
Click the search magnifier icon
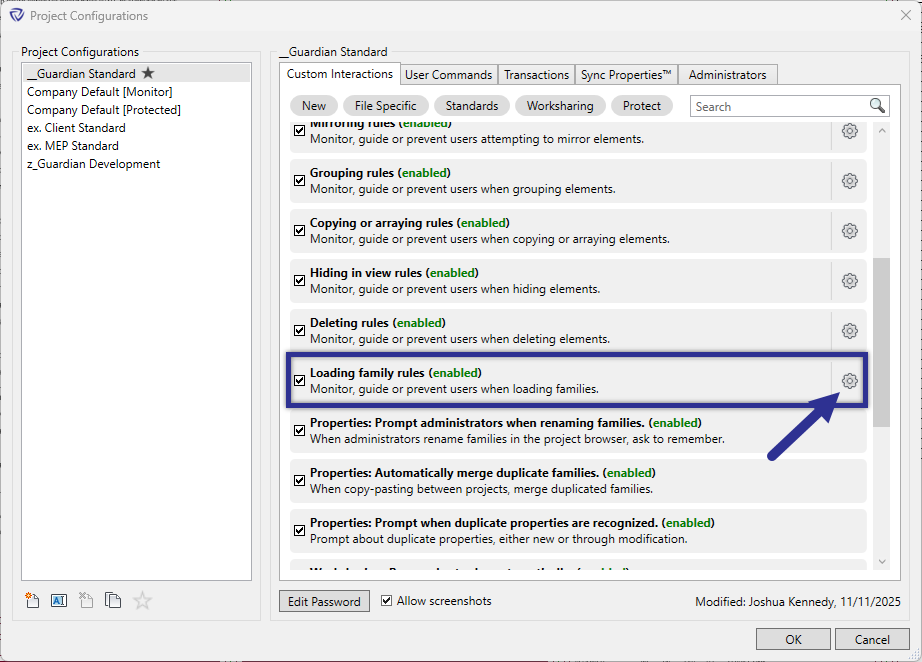(x=876, y=104)
